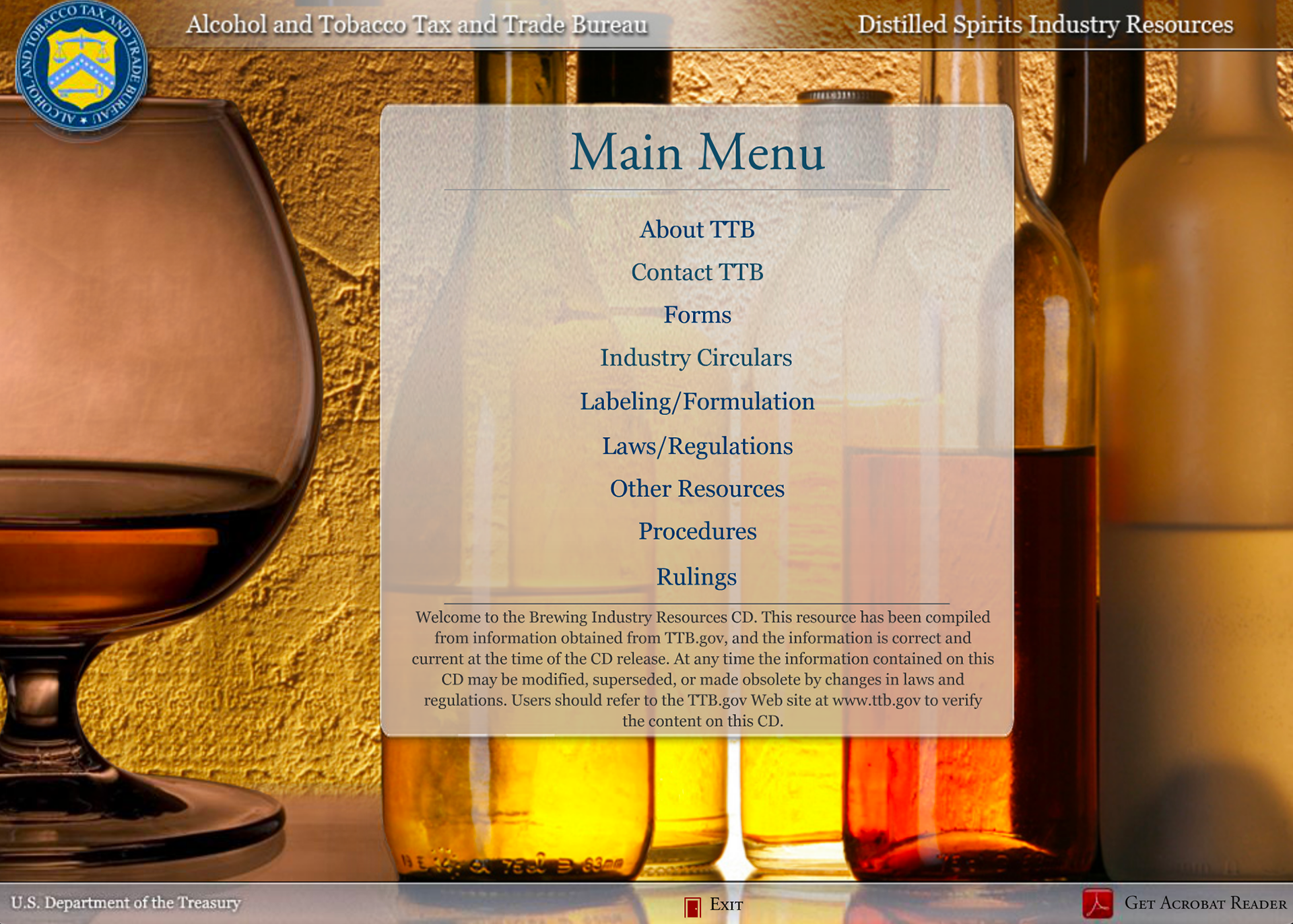1293x924 pixels.
Task: Click the www.ttb.gov address in welcome text
Action: point(875,700)
